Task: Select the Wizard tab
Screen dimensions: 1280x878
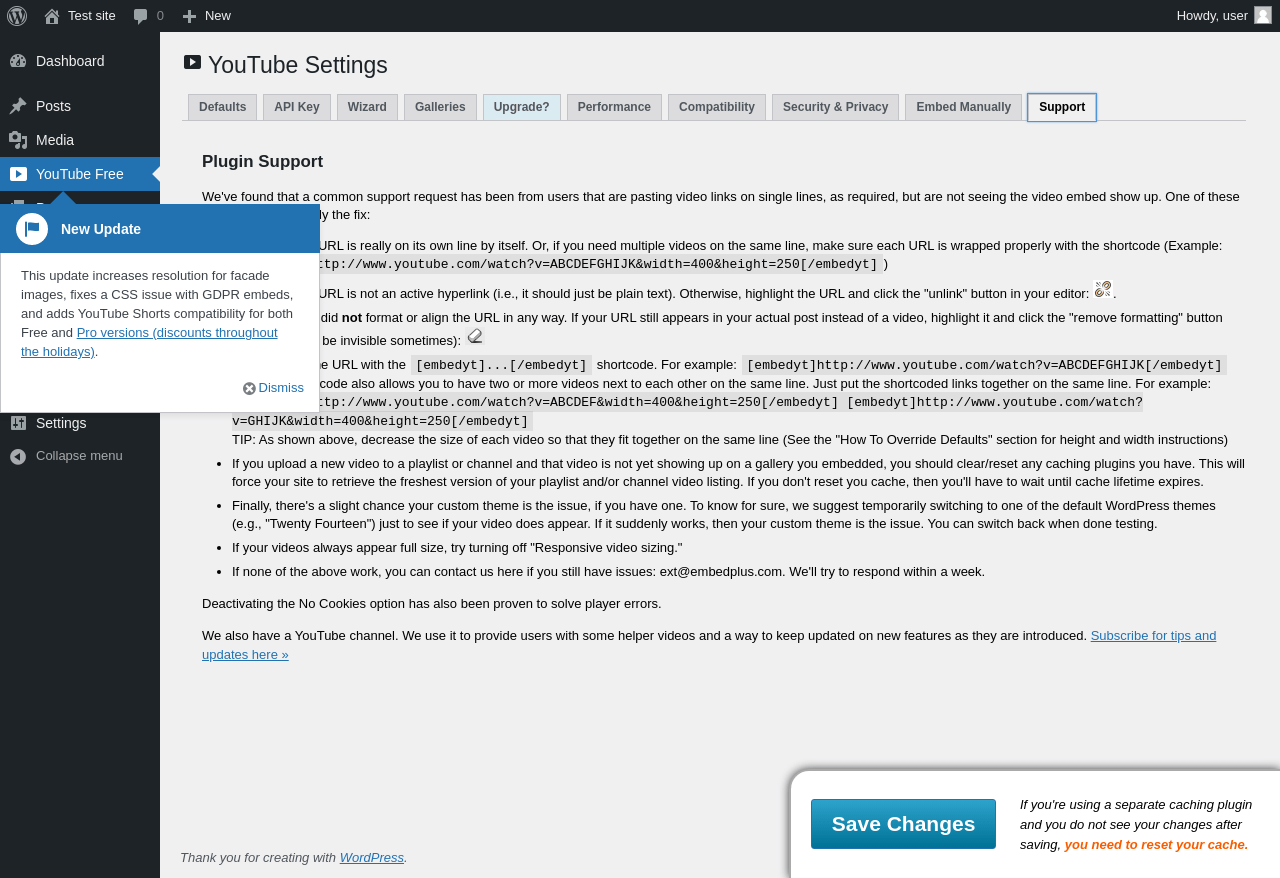Action: [367, 107]
